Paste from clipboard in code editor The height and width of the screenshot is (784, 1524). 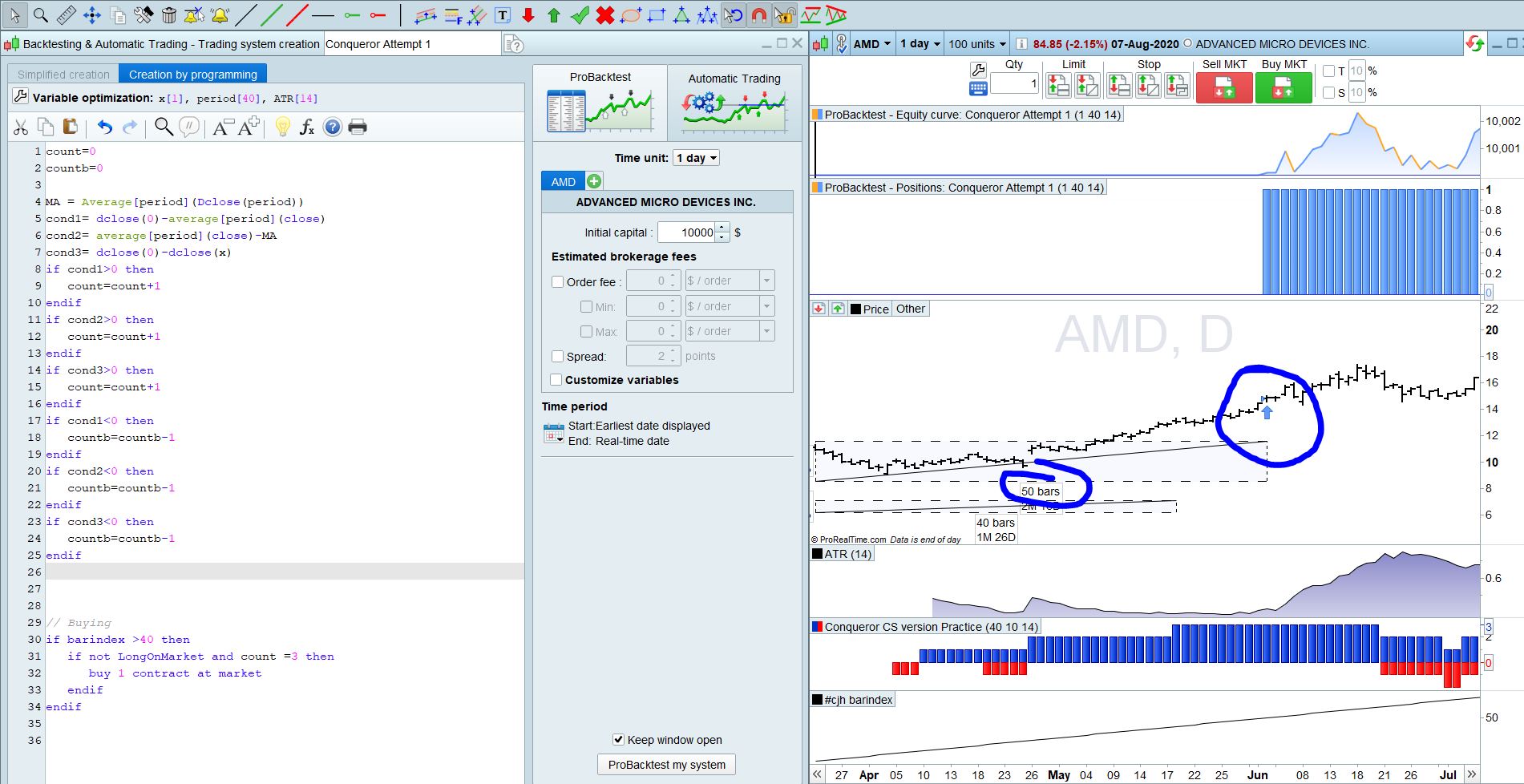pos(71,127)
